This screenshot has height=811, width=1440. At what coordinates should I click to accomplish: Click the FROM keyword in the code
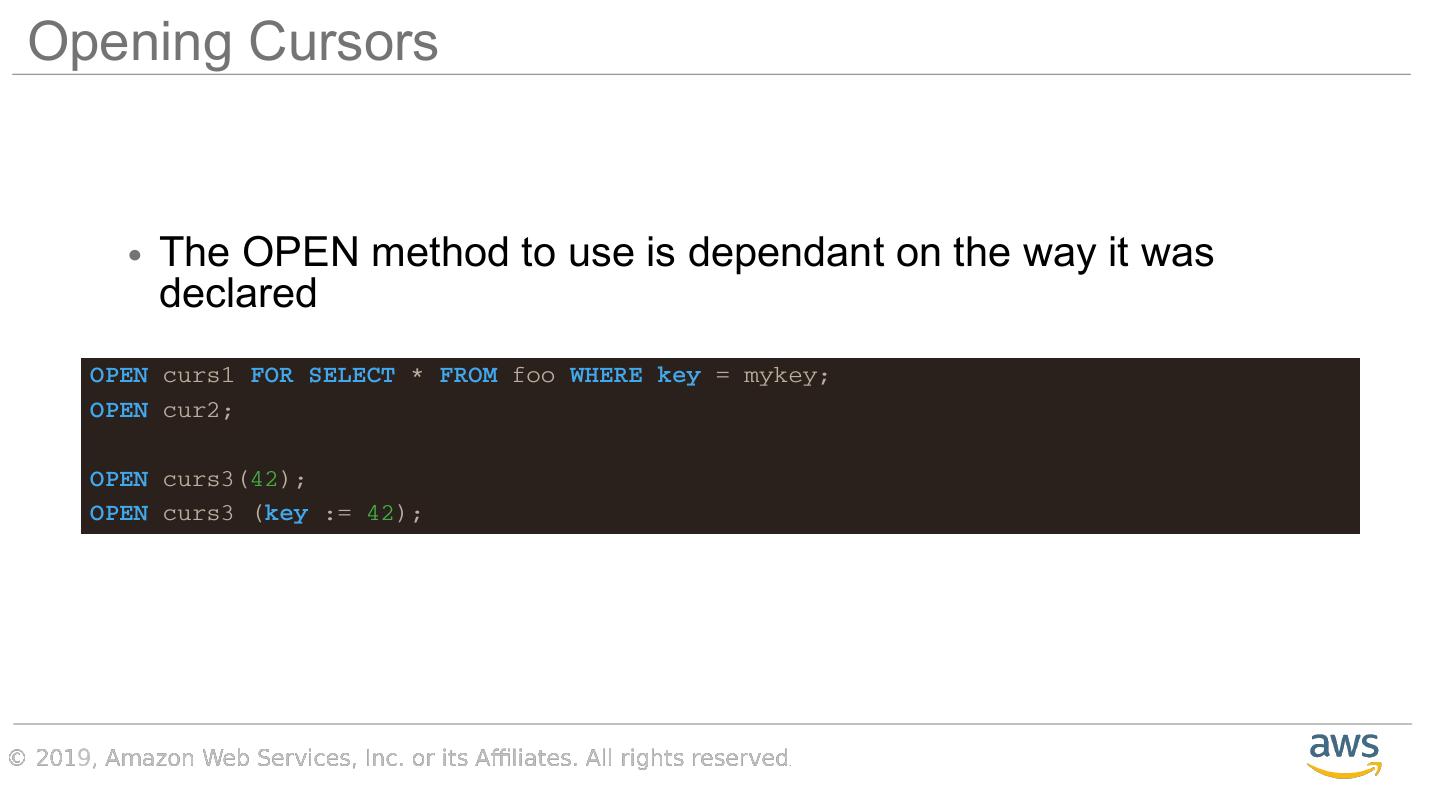[468, 376]
